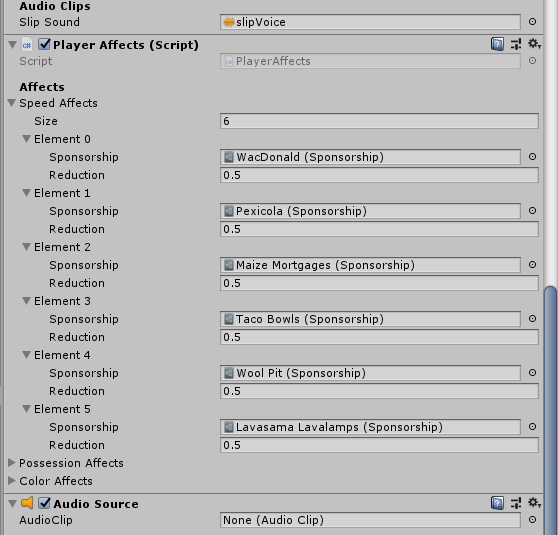558x535 pixels.
Task: Collapse the Player Affects component foldout
Action: click(x=12, y=45)
